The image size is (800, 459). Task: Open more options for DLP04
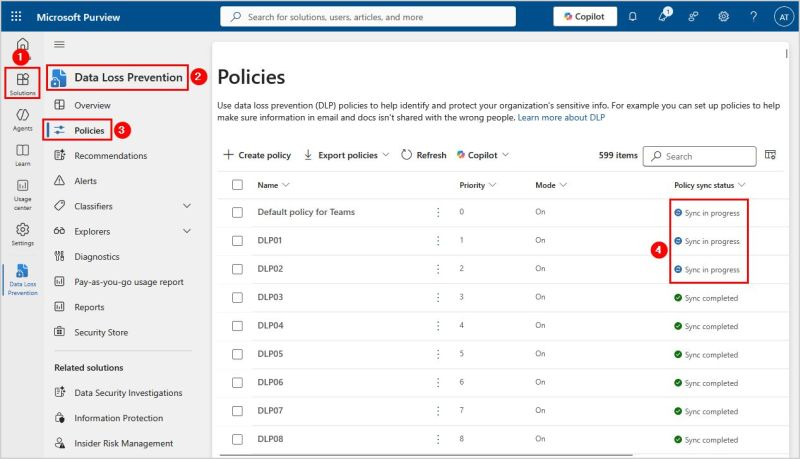pos(438,325)
